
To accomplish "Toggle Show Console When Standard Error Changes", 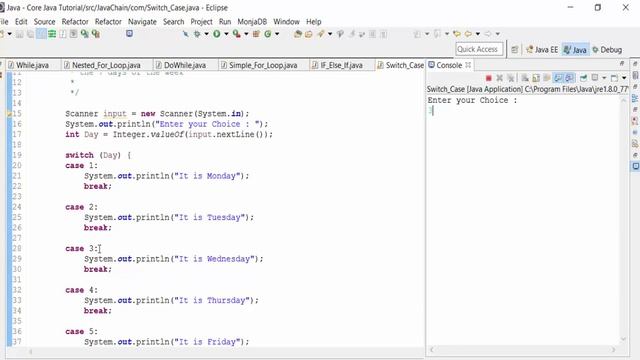I will click(x=569, y=78).
